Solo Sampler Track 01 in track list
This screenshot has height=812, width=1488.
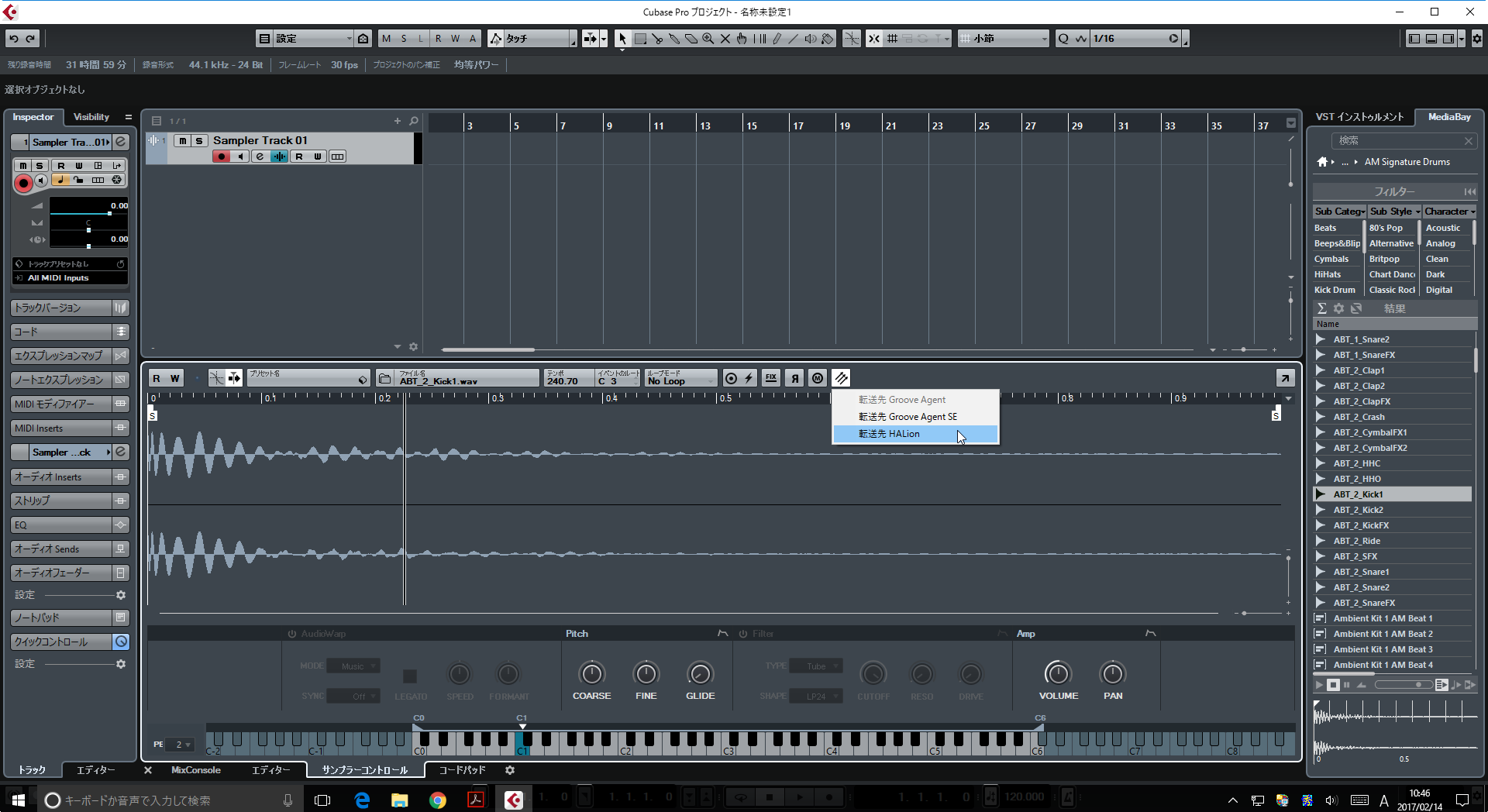point(199,140)
